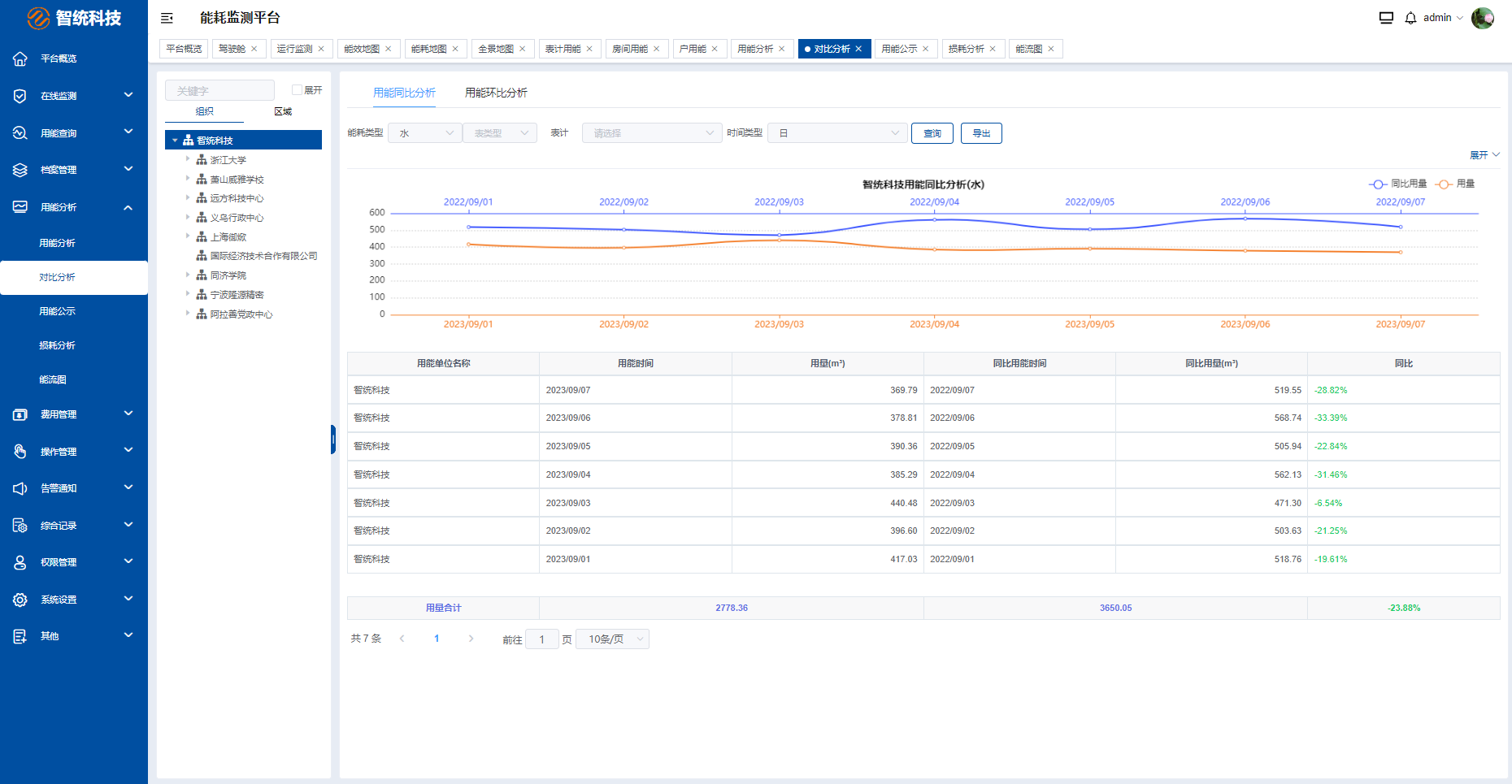This screenshot has height=784, width=1512.
Task: Switch to the 区域 tab
Action: point(283,111)
